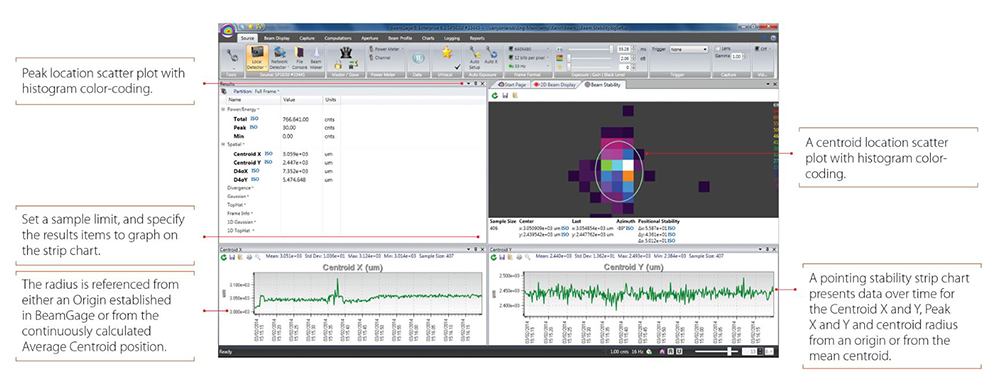The width and height of the screenshot is (1000, 389).
Task: Click ISO link next to D4σX
Action: [255, 171]
